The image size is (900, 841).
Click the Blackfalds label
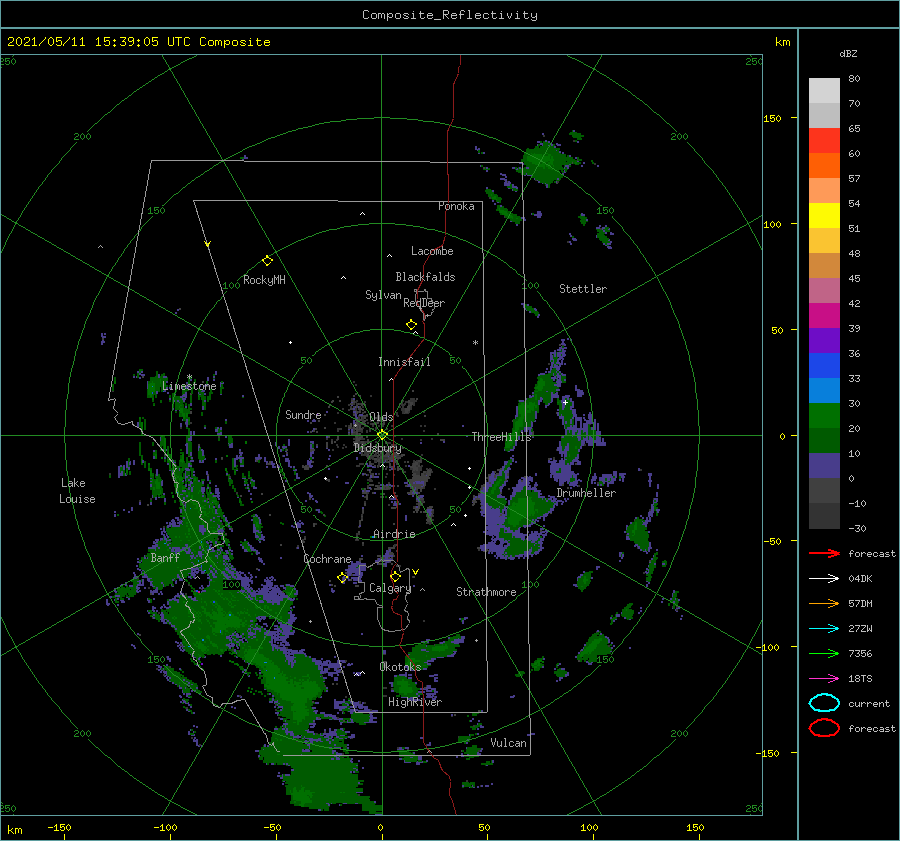pyautogui.click(x=425, y=277)
